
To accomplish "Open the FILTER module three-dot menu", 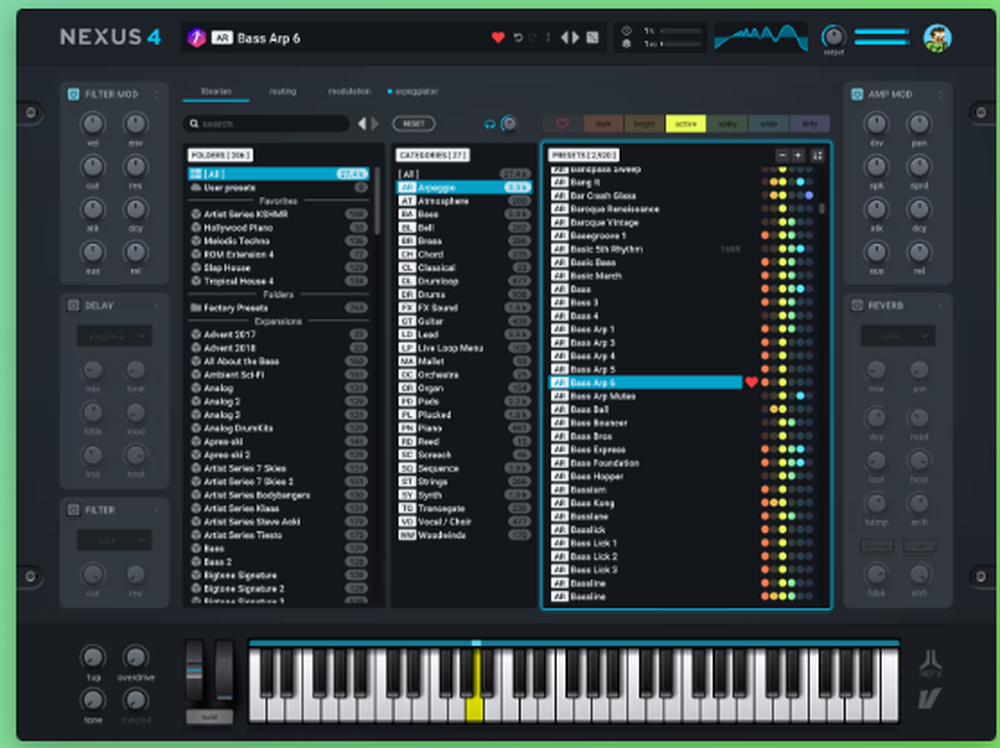I will [x=156, y=510].
